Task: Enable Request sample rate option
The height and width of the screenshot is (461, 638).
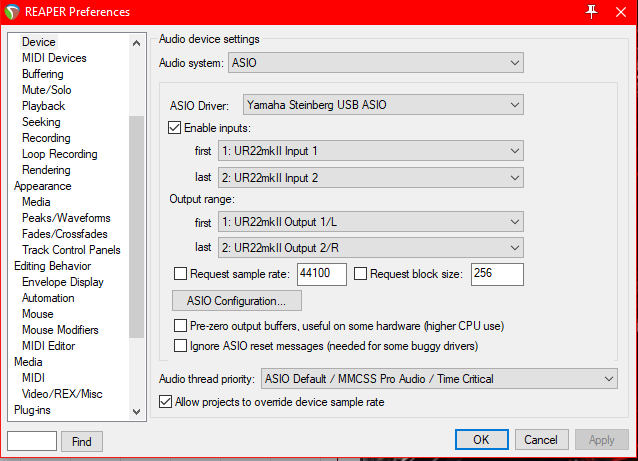Action: point(181,273)
